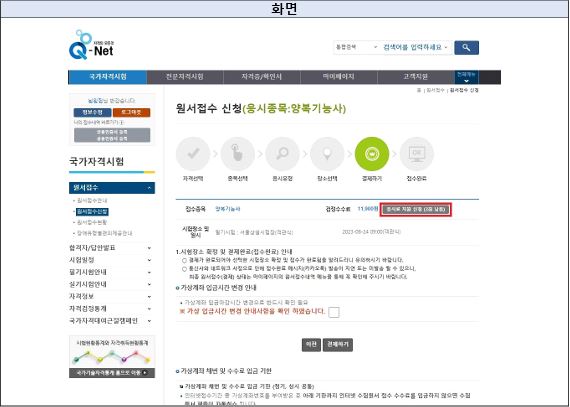Open the 고객지원 navigation tab

pos(416,77)
